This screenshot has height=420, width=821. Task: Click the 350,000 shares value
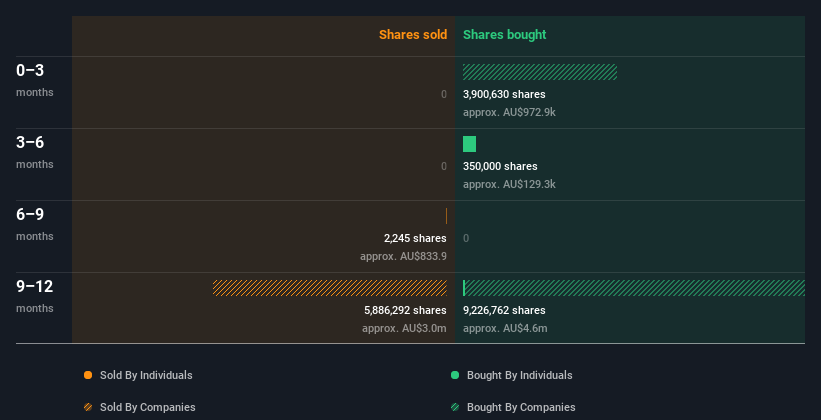point(500,166)
